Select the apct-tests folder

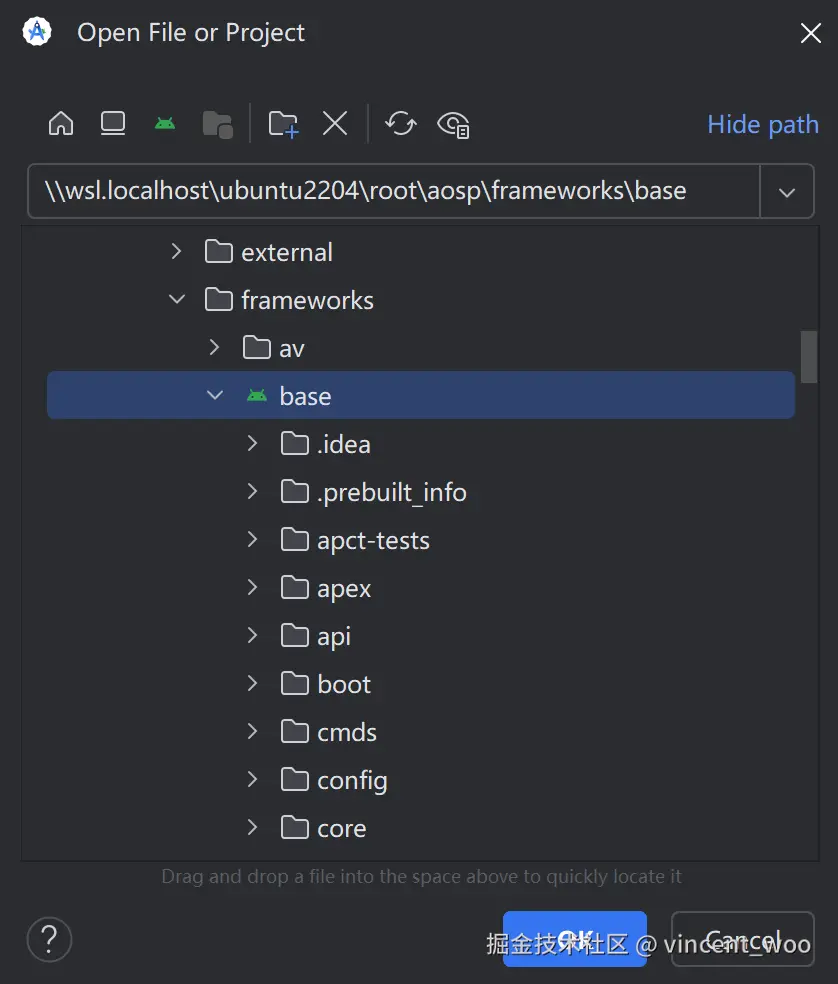pos(372,540)
